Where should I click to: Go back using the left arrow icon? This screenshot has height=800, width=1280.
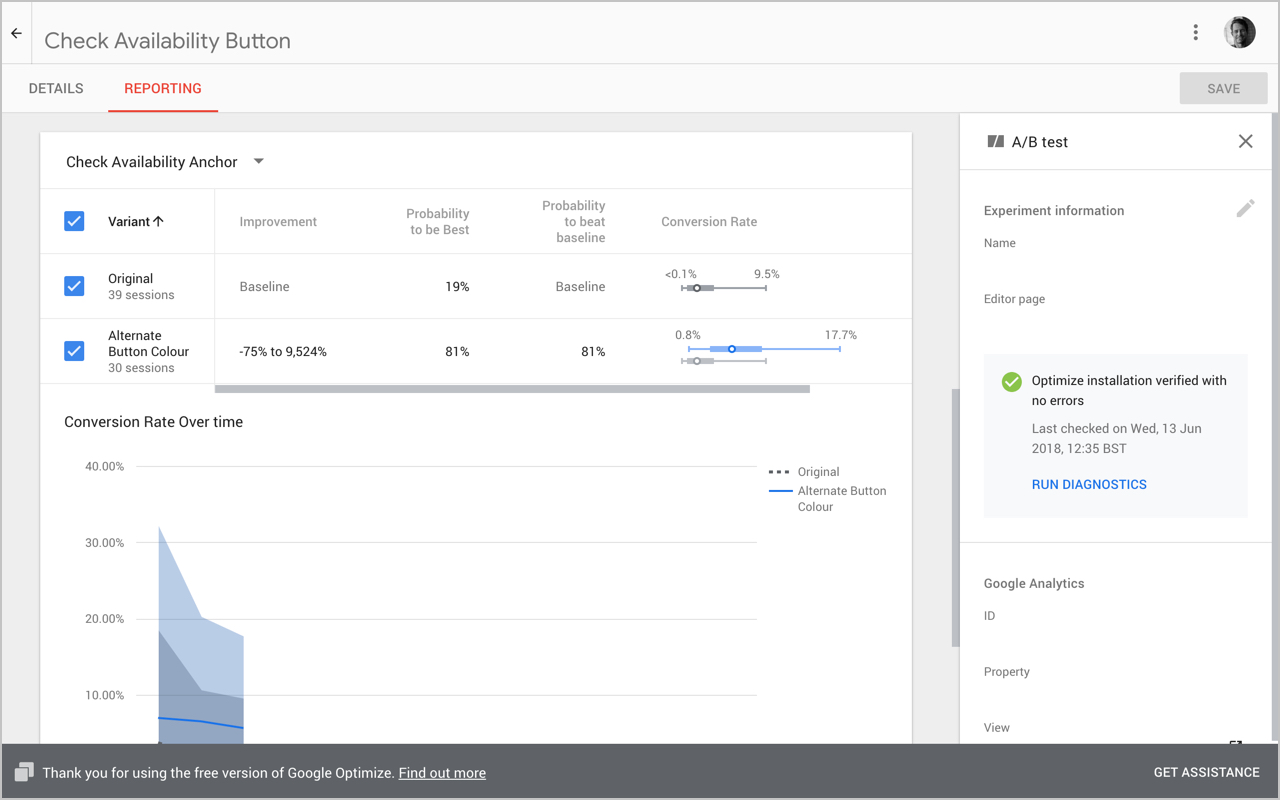click(16, 33)
